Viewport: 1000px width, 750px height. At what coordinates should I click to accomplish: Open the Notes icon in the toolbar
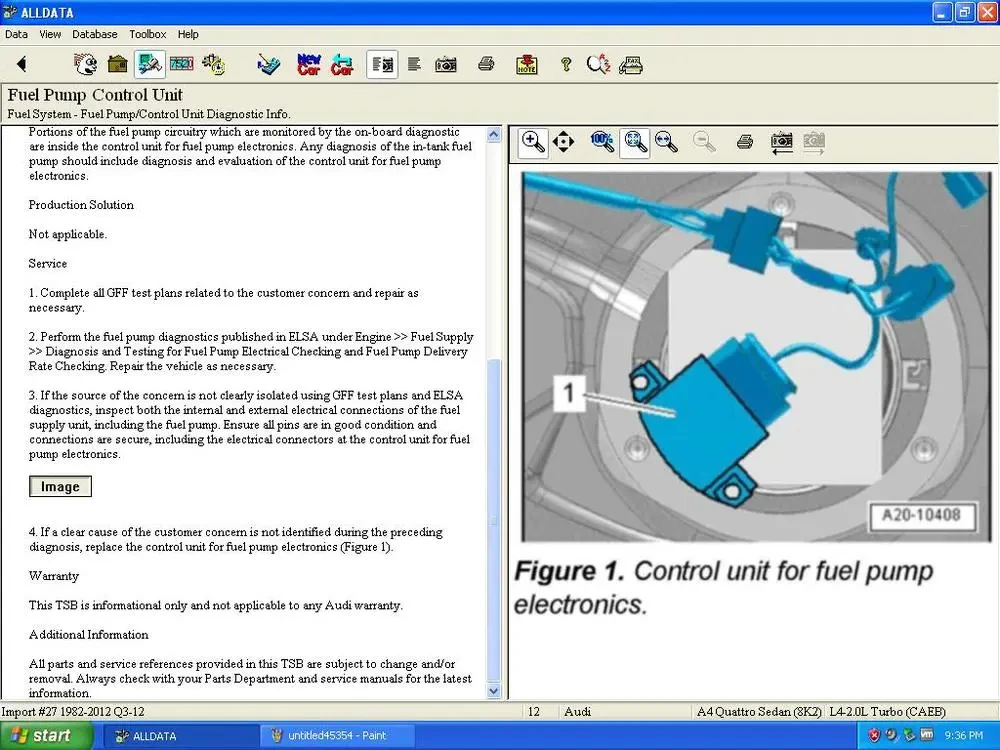click(527, 63)
